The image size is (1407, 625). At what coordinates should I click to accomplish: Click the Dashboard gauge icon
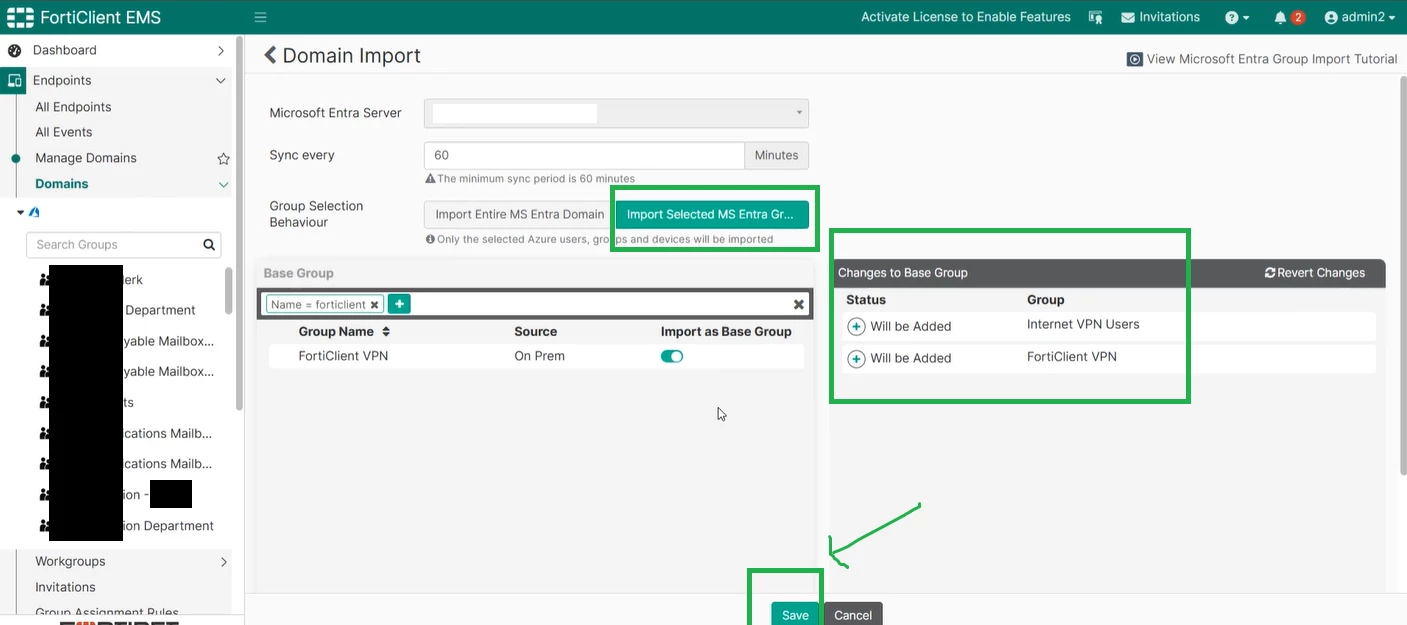[15, 50]
